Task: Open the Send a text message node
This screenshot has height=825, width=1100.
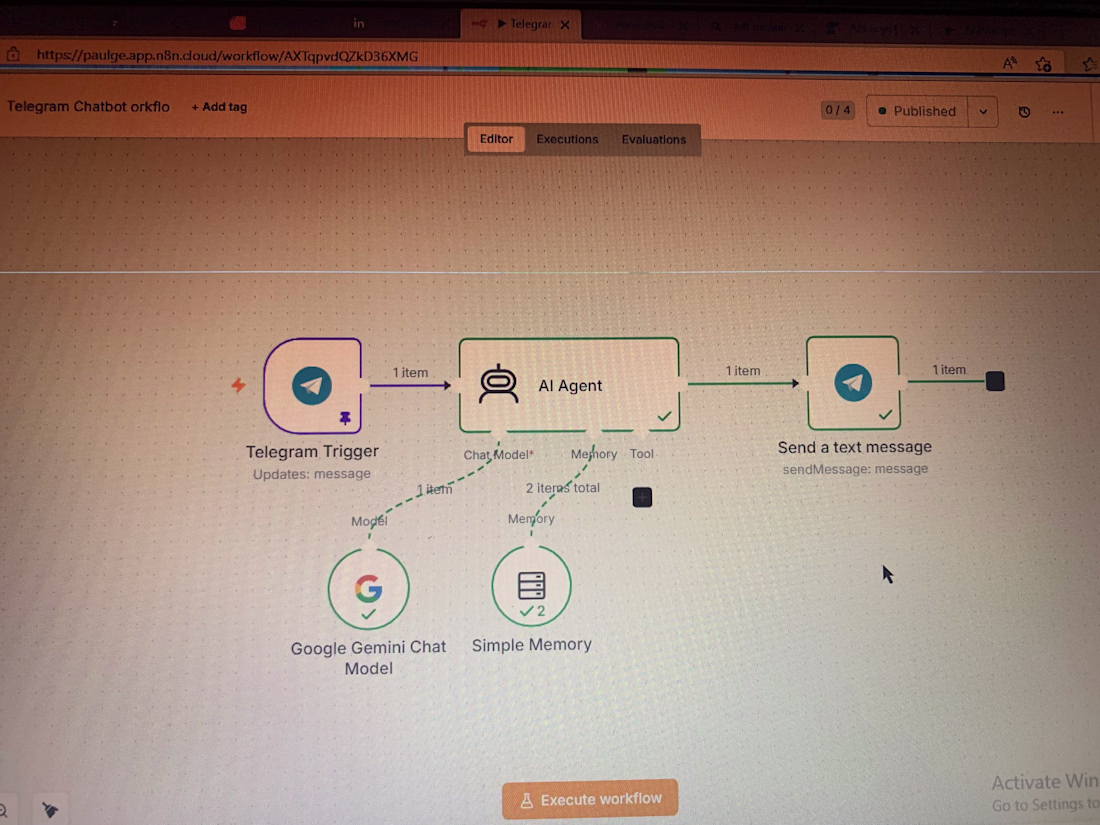Action: (853, 383)
